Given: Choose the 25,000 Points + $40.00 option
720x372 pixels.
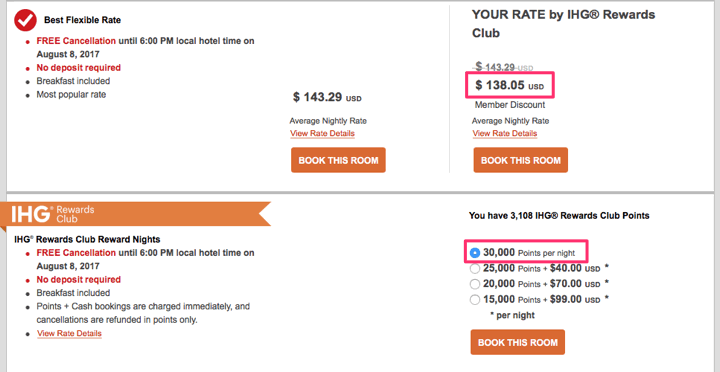Looking at the screenshot, I should 475,268.
